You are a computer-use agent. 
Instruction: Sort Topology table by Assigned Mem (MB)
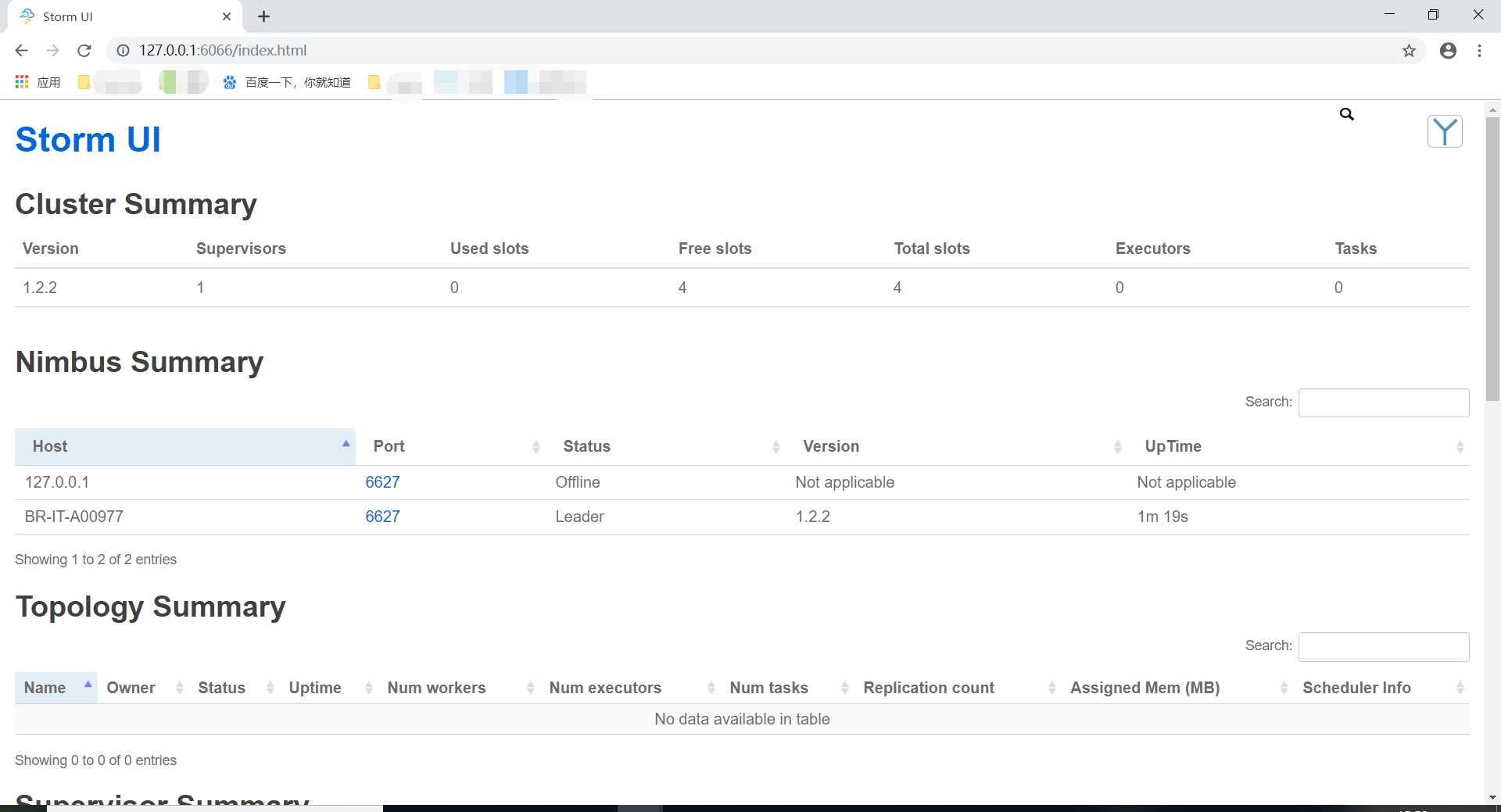(x=1177, y=688)
